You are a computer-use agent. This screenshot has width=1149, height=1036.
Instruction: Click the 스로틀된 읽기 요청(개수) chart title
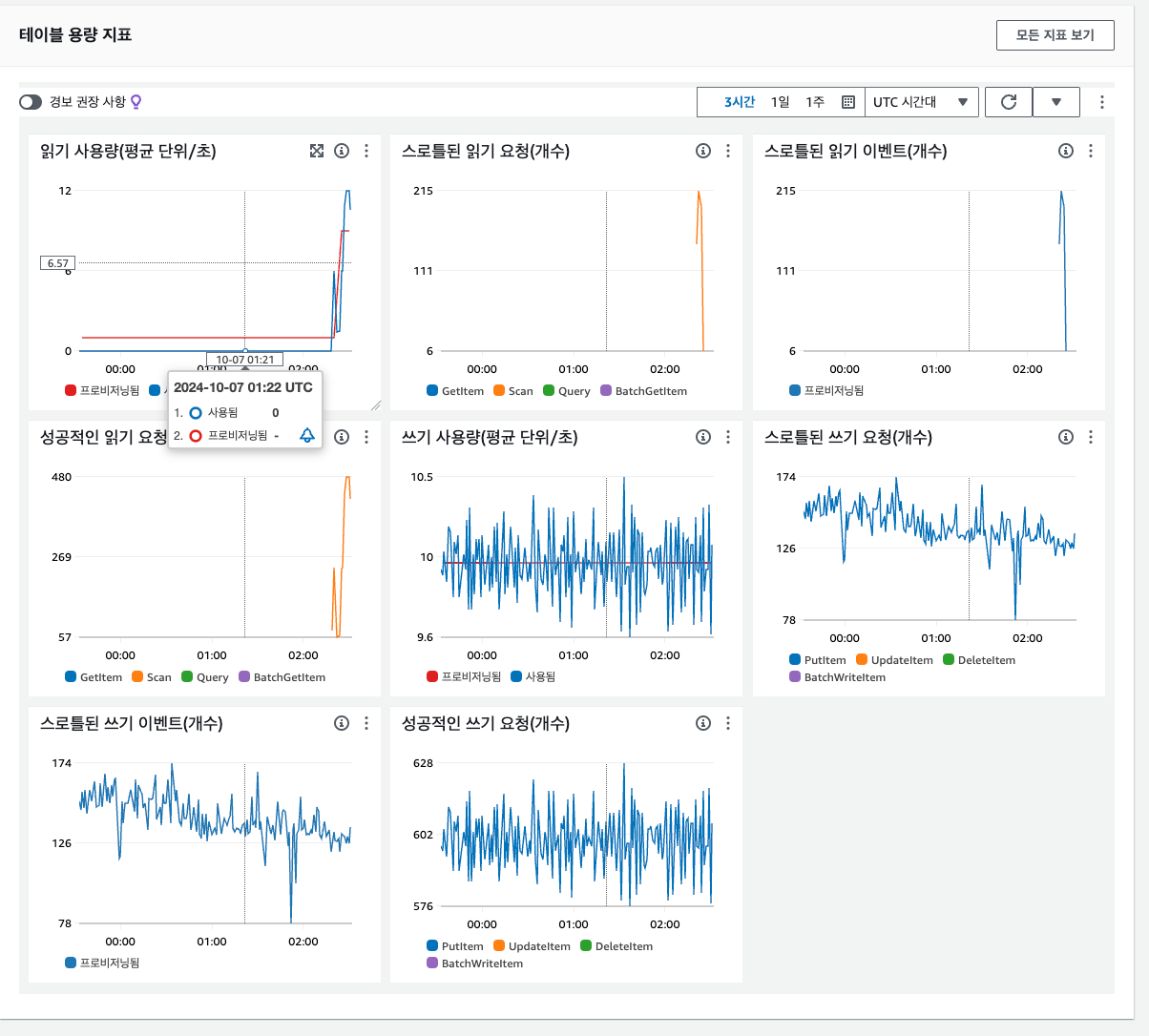pyautogui.click(x=486, y=151)
